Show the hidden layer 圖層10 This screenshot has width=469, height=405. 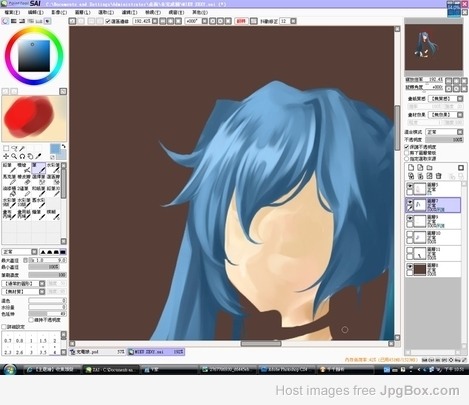coord(410,234)
